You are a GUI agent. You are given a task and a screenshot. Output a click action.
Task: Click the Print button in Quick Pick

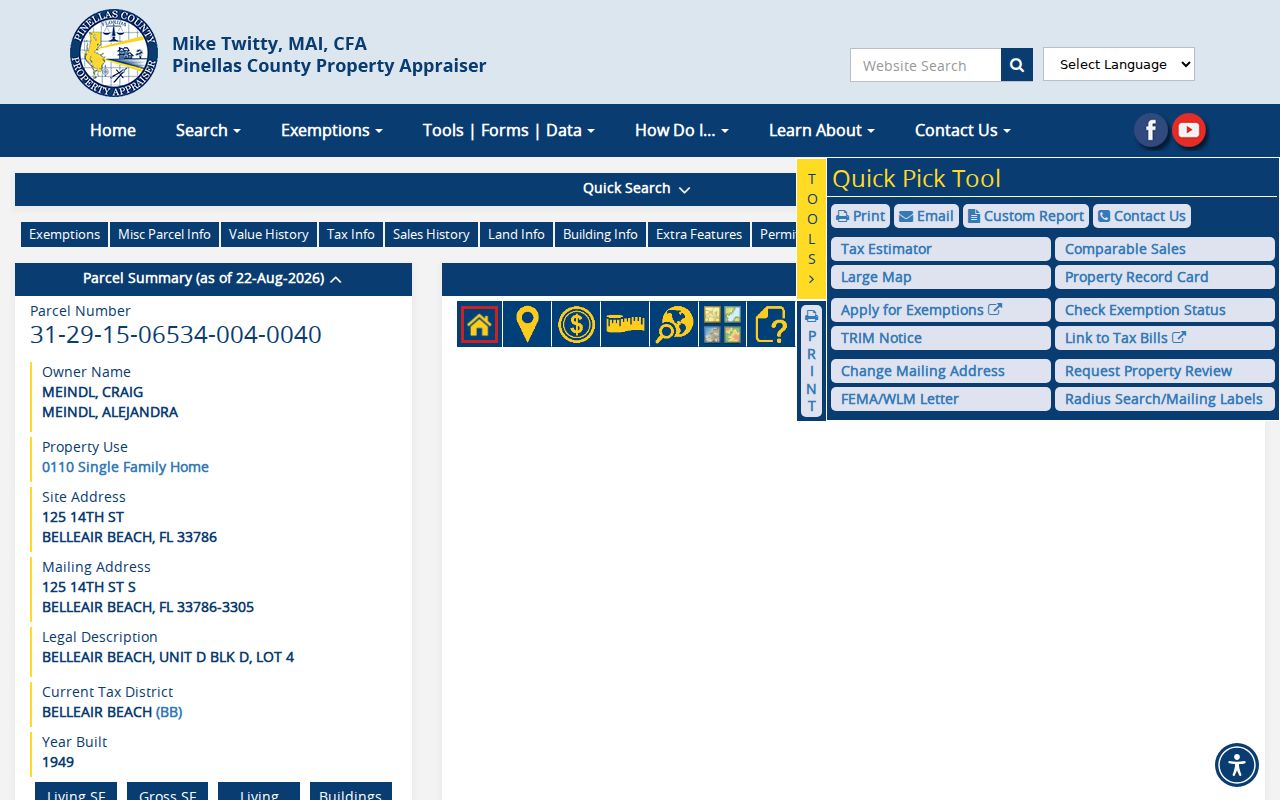(x=860, y=216)
